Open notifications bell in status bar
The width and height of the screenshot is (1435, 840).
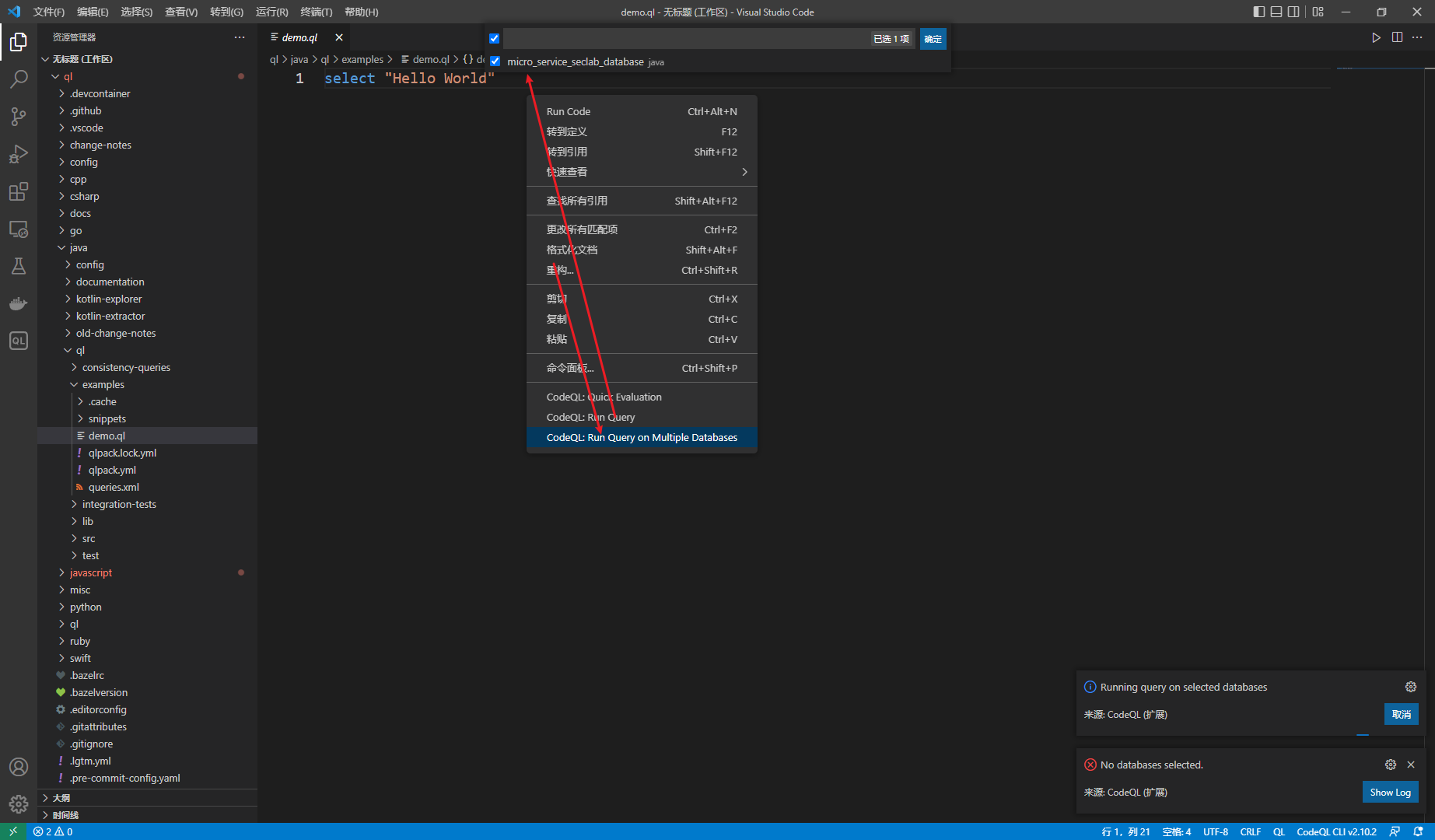tap(1418, 831)
